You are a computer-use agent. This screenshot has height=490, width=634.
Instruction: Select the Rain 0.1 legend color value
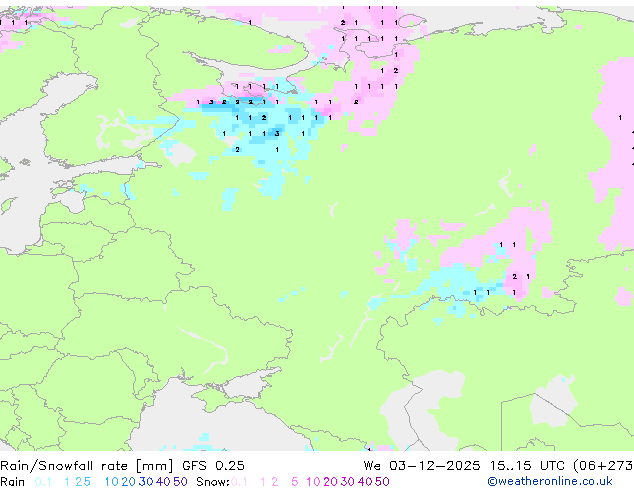43,482
